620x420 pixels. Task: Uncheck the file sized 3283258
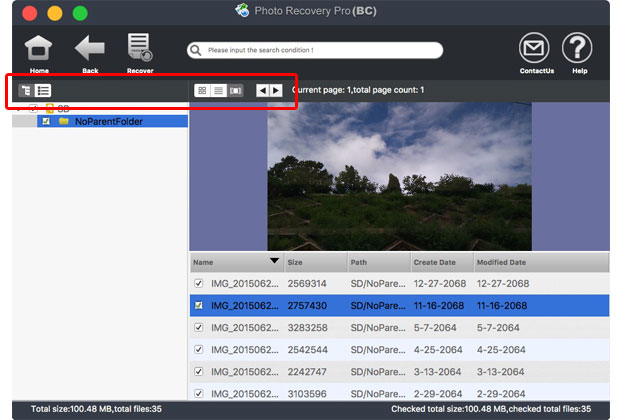(x=198, y=327)
